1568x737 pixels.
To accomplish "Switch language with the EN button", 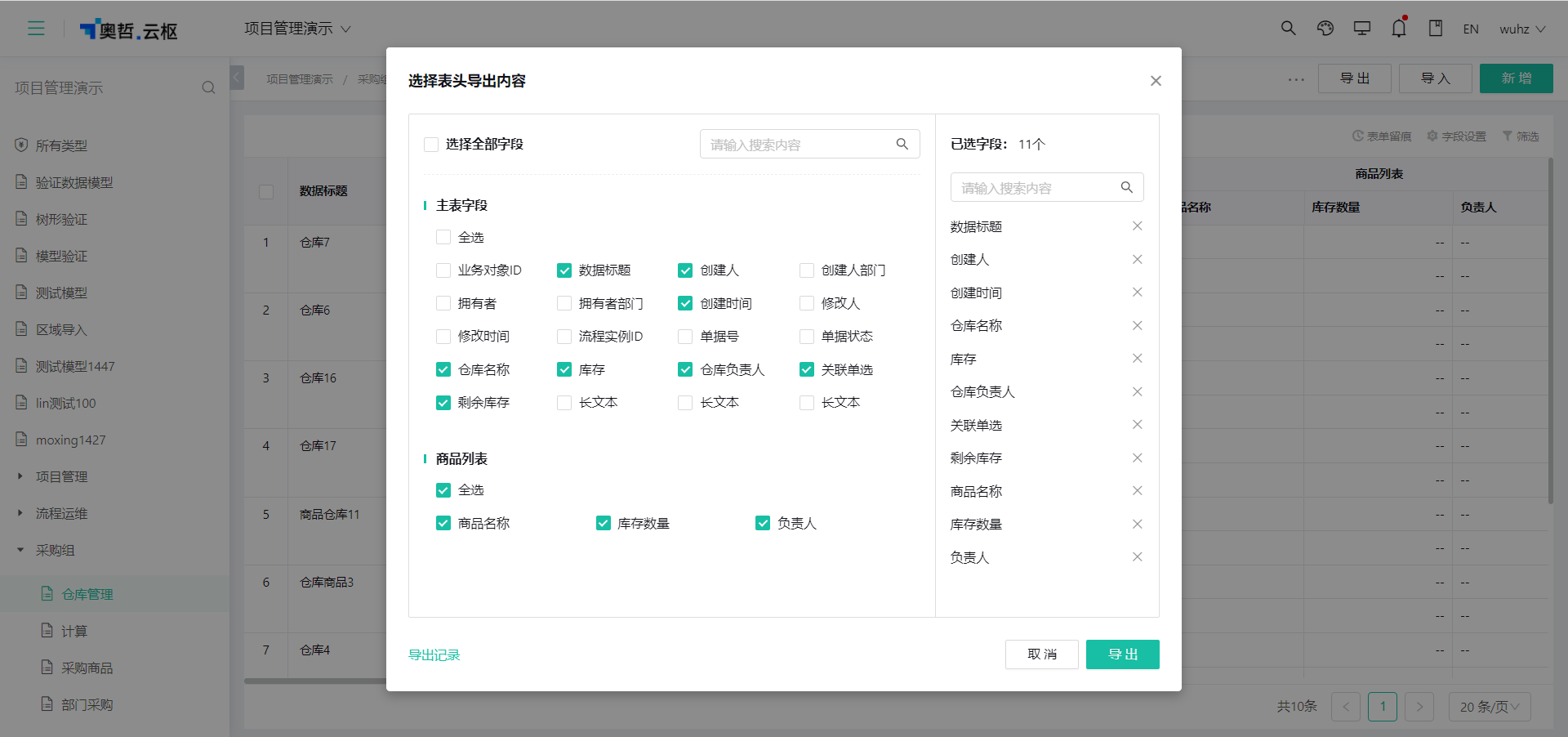I will [x=1471, y=29].
